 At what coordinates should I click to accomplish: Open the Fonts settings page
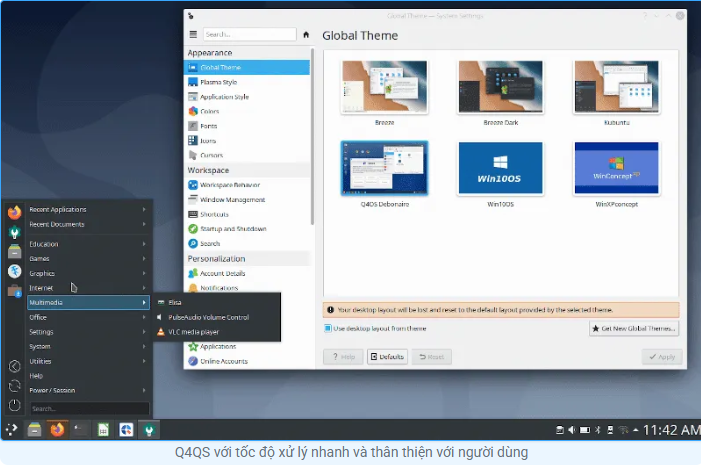pyautogui.click(x=247, y=126)
